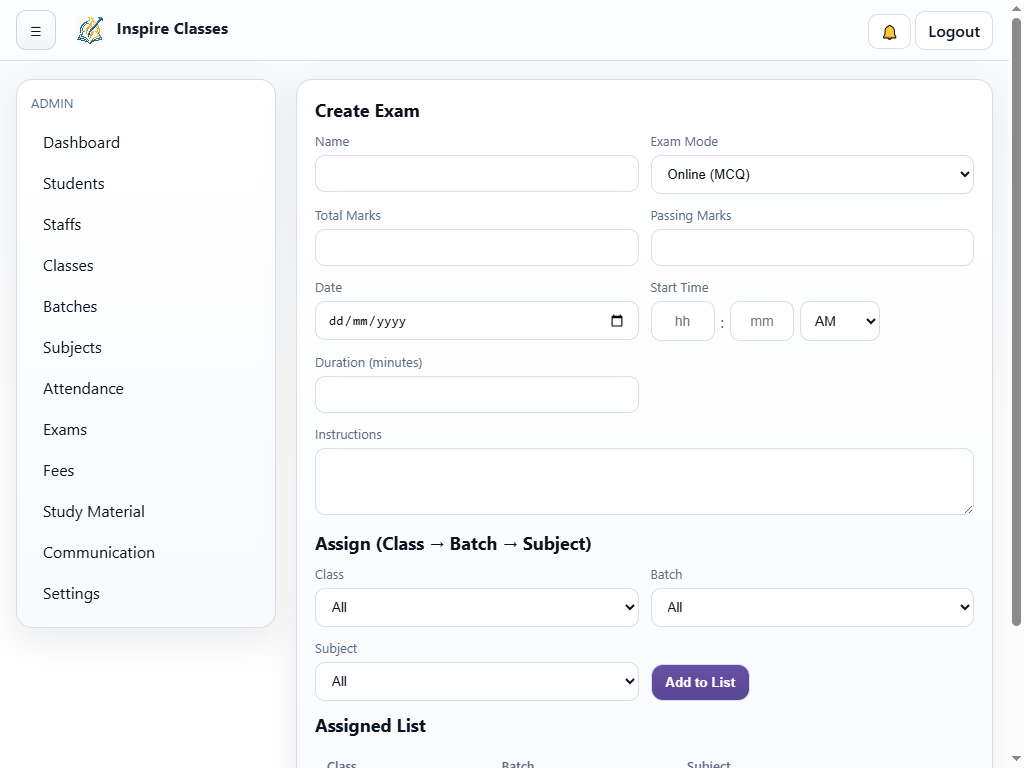Navigate to Study Material

pyautogui.click(x=93, y=512)
